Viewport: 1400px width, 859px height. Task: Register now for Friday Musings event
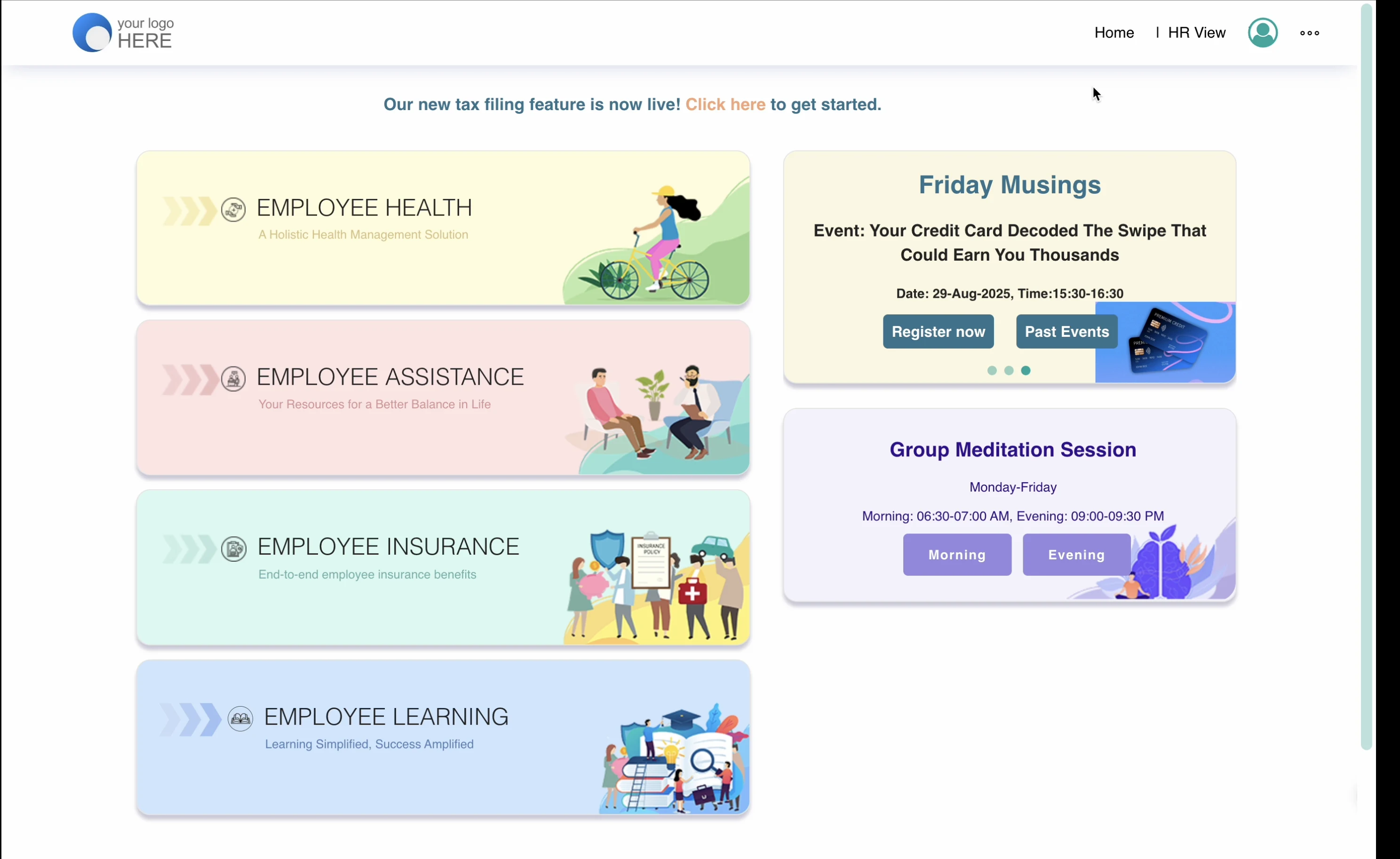click(x=938, y=331)
